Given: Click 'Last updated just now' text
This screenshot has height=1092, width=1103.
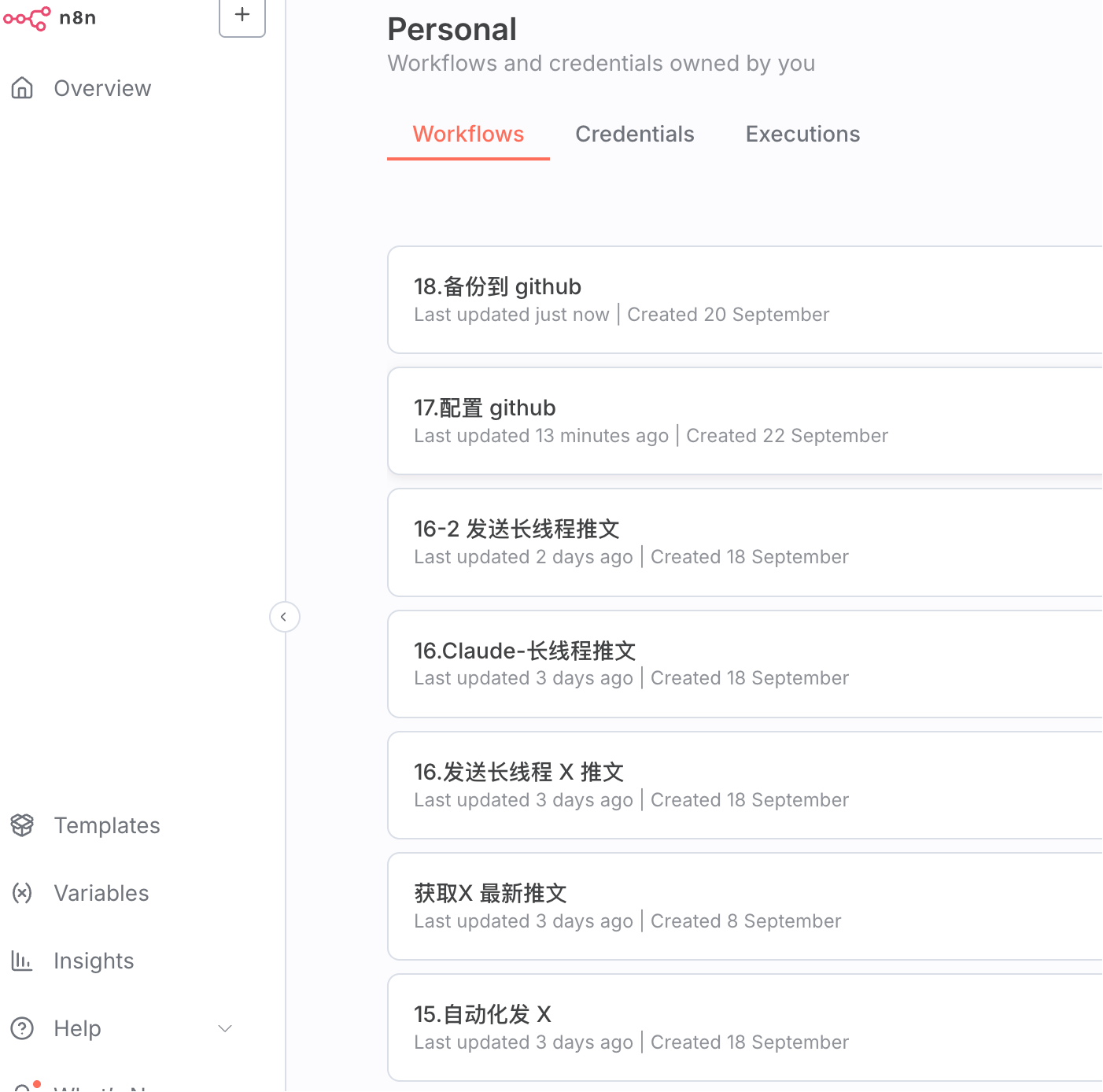Looking at the screenshot, I should pos(511,315).
